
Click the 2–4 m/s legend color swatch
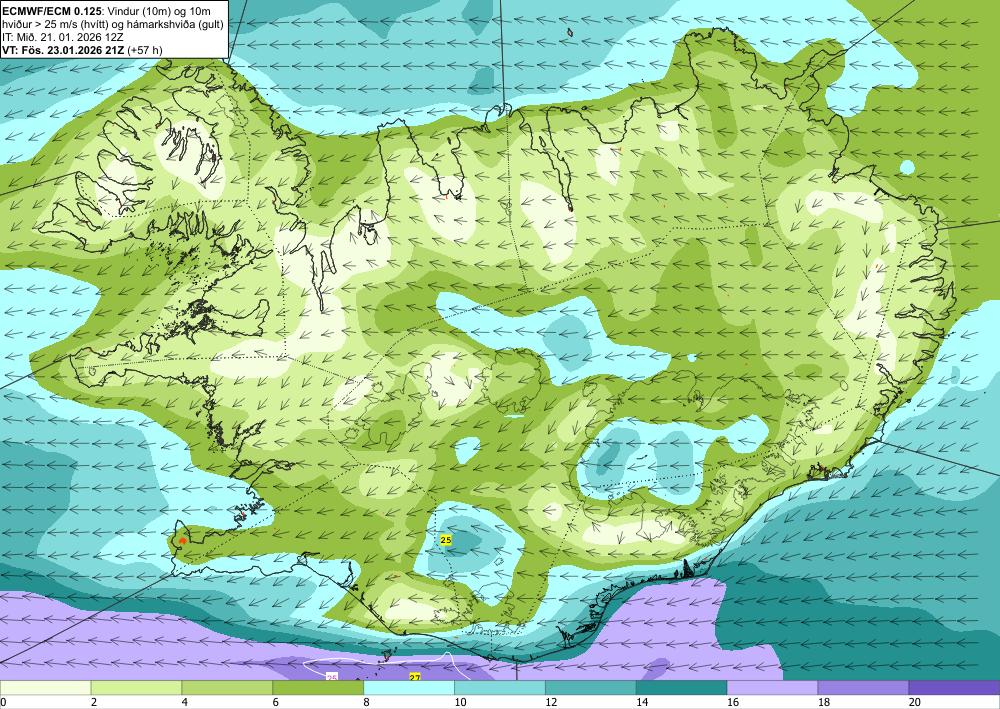[x=136, y=687]
